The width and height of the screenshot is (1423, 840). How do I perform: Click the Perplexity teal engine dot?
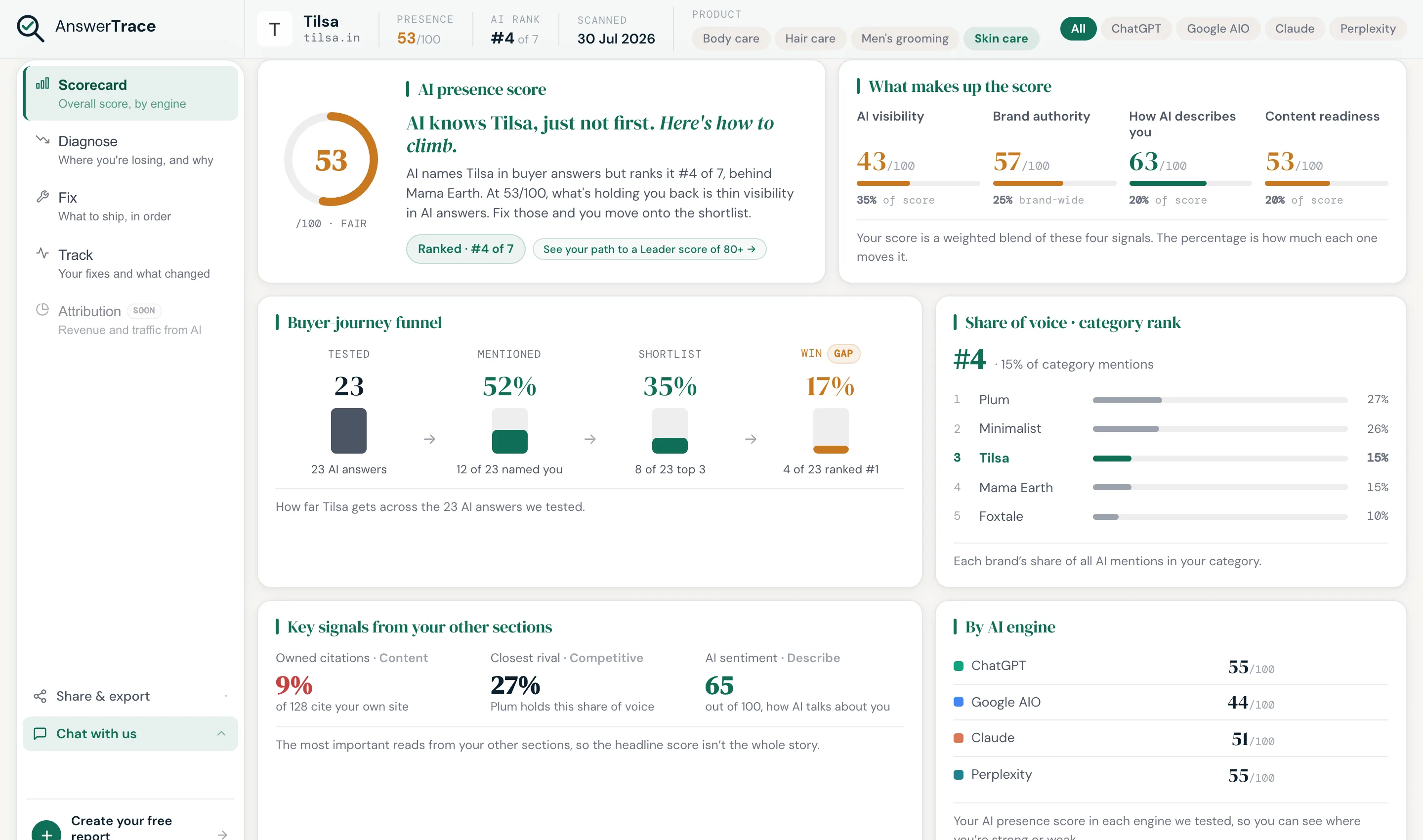[958, 774]
